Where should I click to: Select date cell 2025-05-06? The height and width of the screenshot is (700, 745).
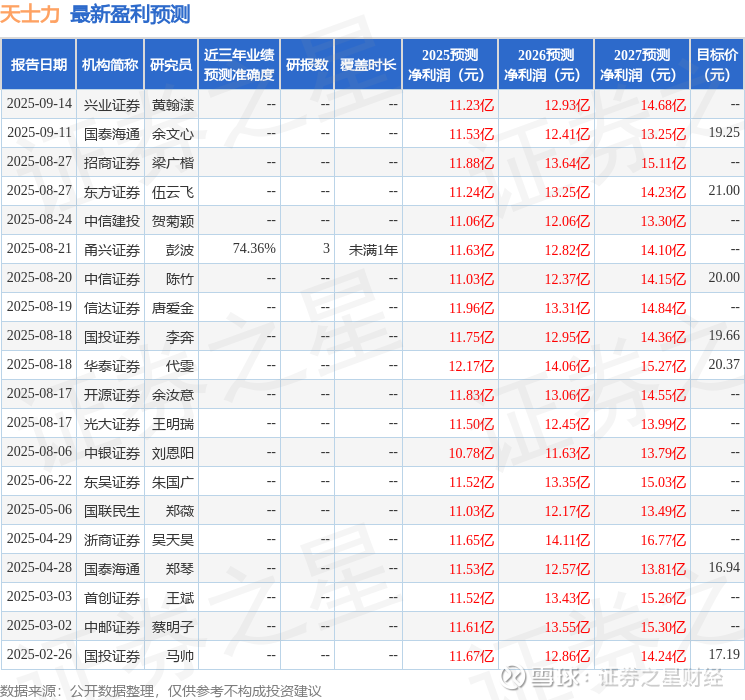coord(39,509)
